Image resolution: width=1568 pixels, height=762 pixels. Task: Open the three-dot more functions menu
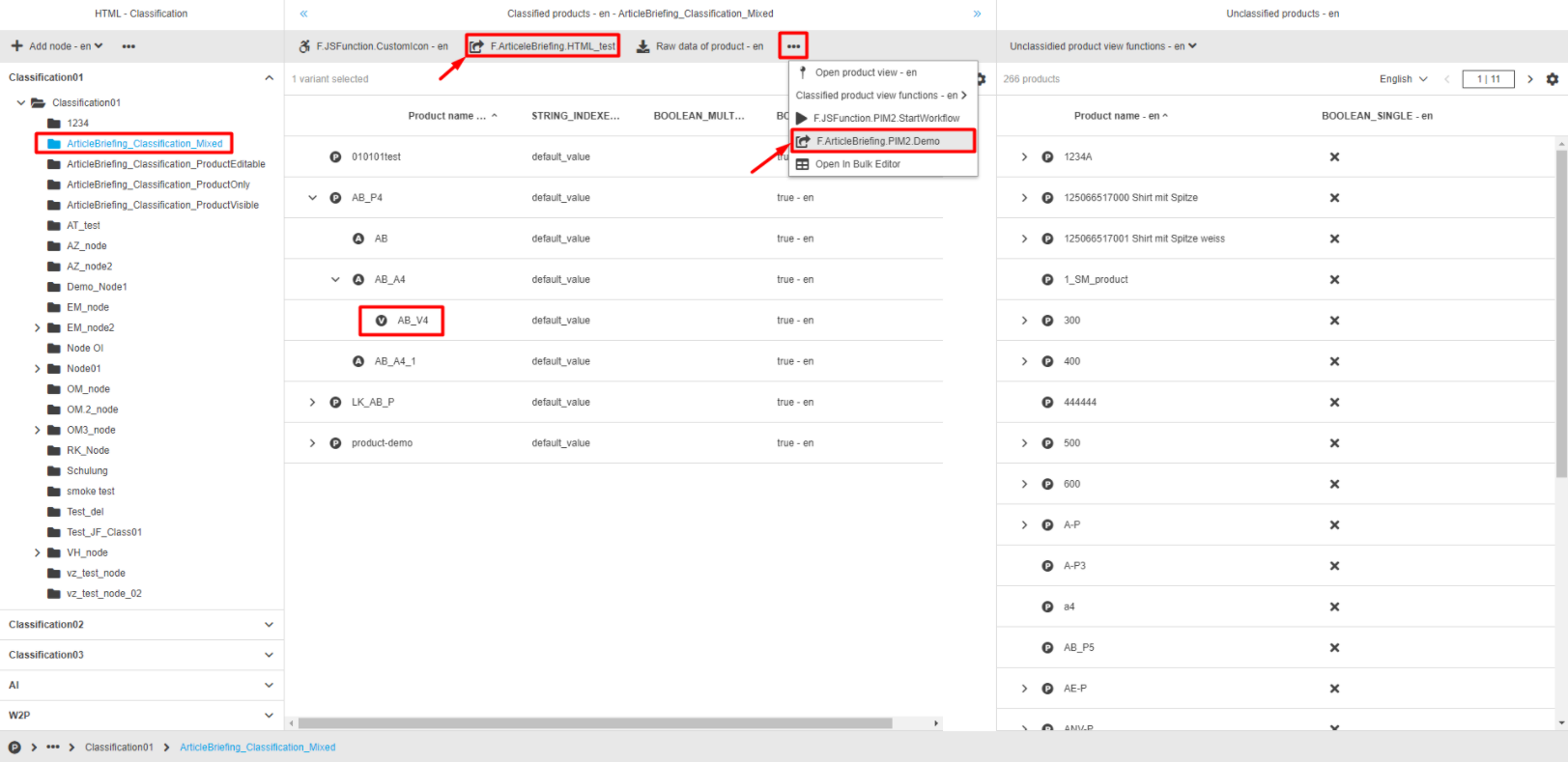click(x=793, y=46)
